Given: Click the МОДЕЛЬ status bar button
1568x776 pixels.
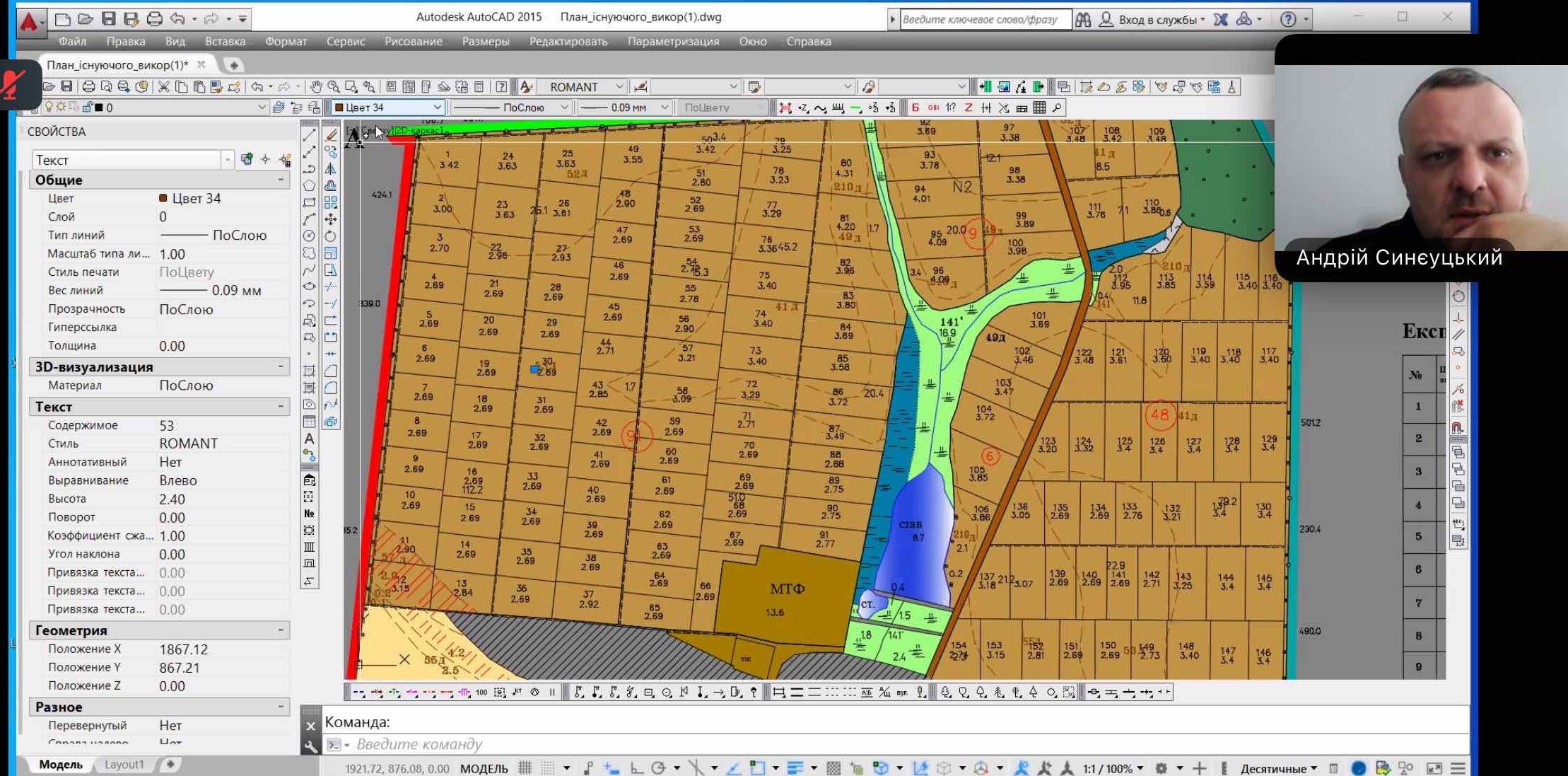Looking at the screenshot, I should 484,768.
